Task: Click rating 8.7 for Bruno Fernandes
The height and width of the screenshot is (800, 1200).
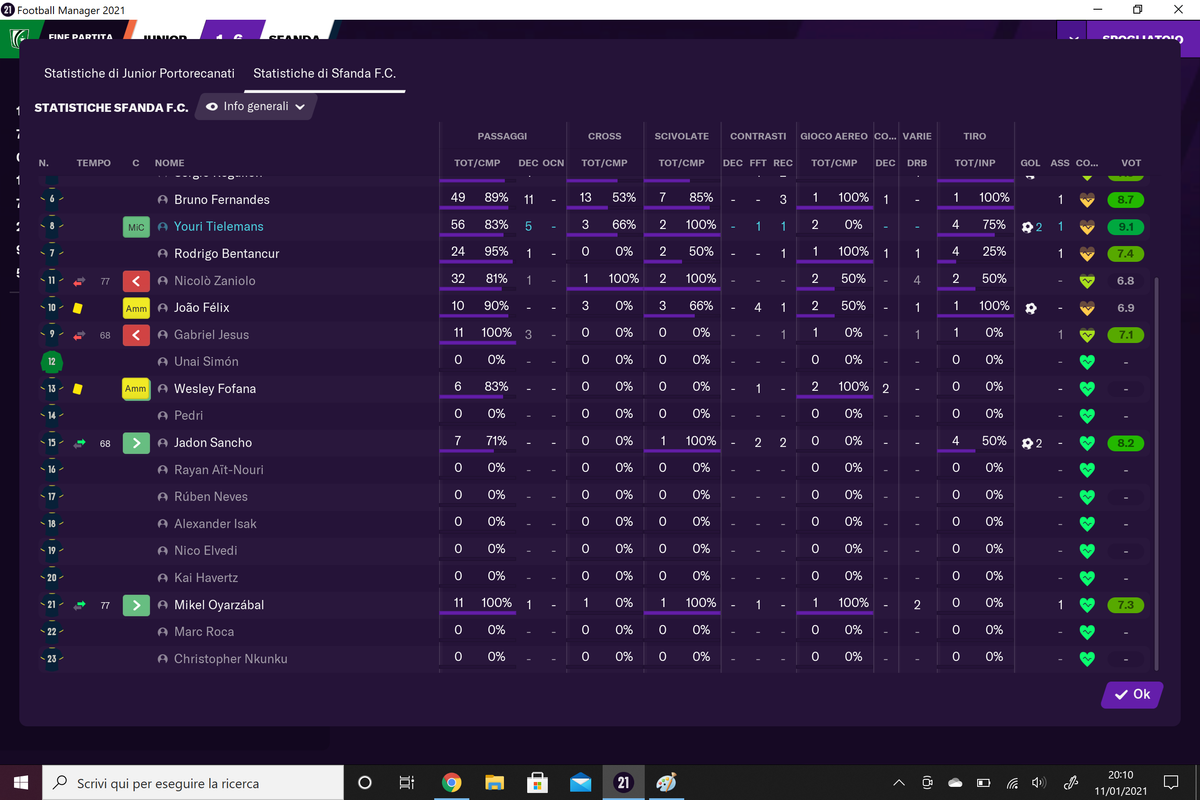Action: pos(1126,200)
